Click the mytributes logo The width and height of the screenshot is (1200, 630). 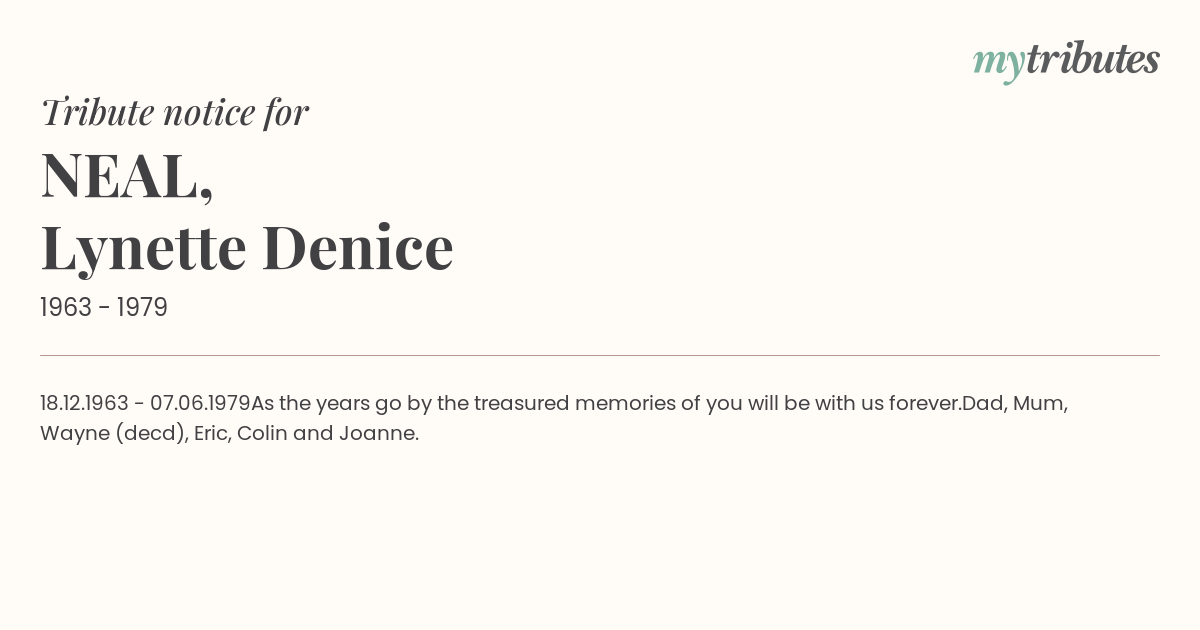[1066, 62]
